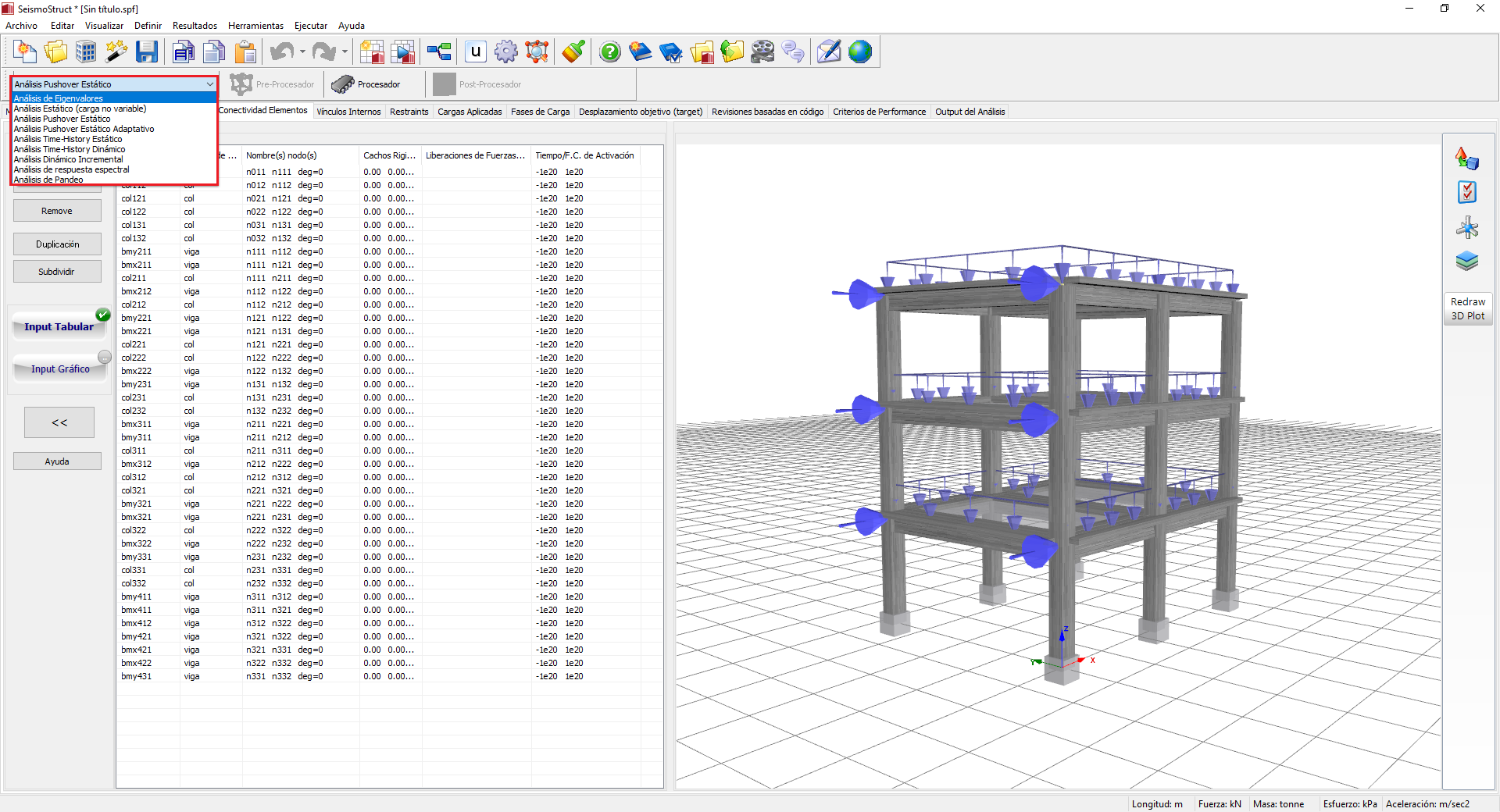Click the Undo arrow icon

[x=281, y=52]
